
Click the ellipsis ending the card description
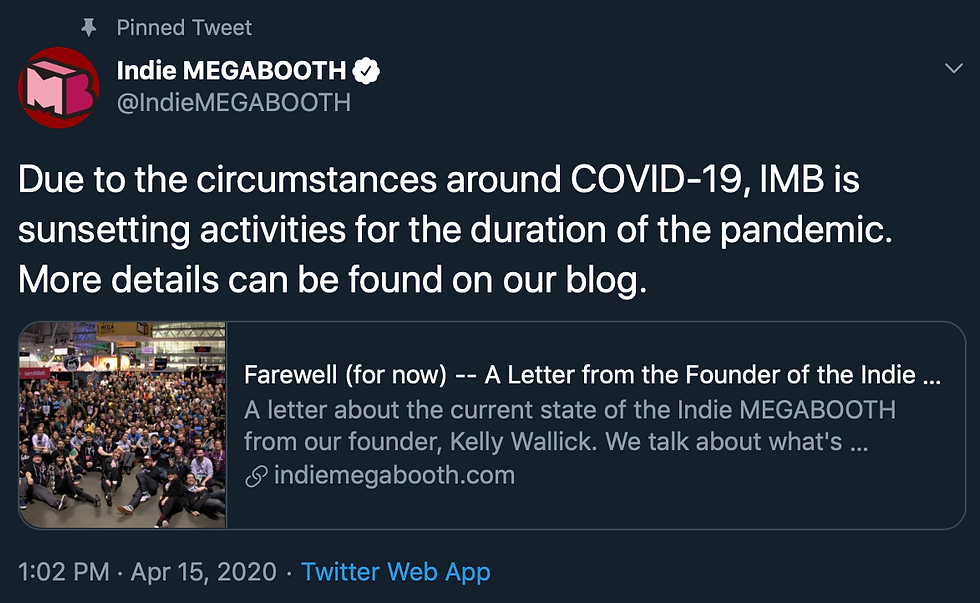pos(858,441)
